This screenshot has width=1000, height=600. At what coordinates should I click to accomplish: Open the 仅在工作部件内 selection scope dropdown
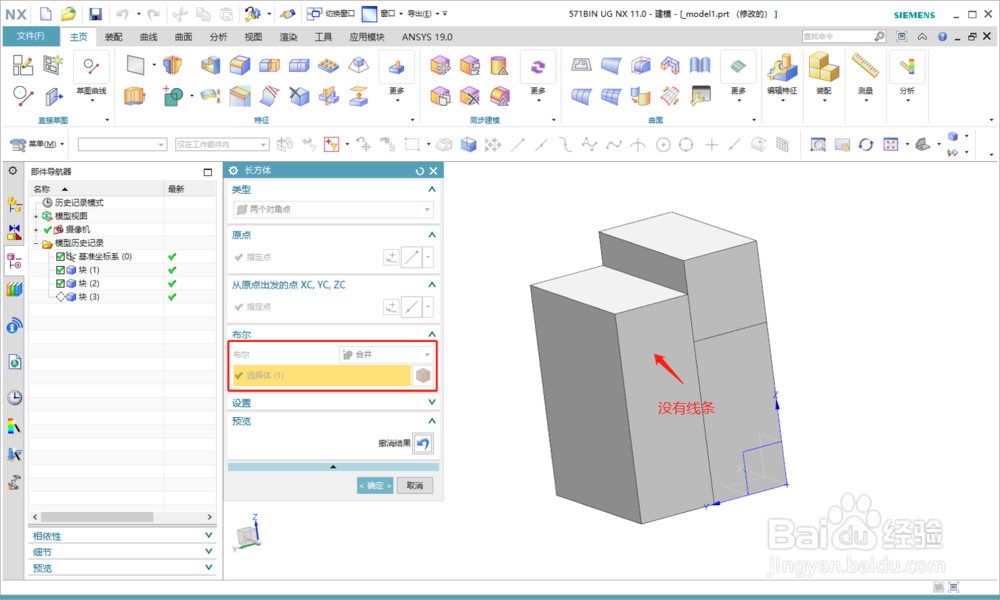[x=222, y=145]
